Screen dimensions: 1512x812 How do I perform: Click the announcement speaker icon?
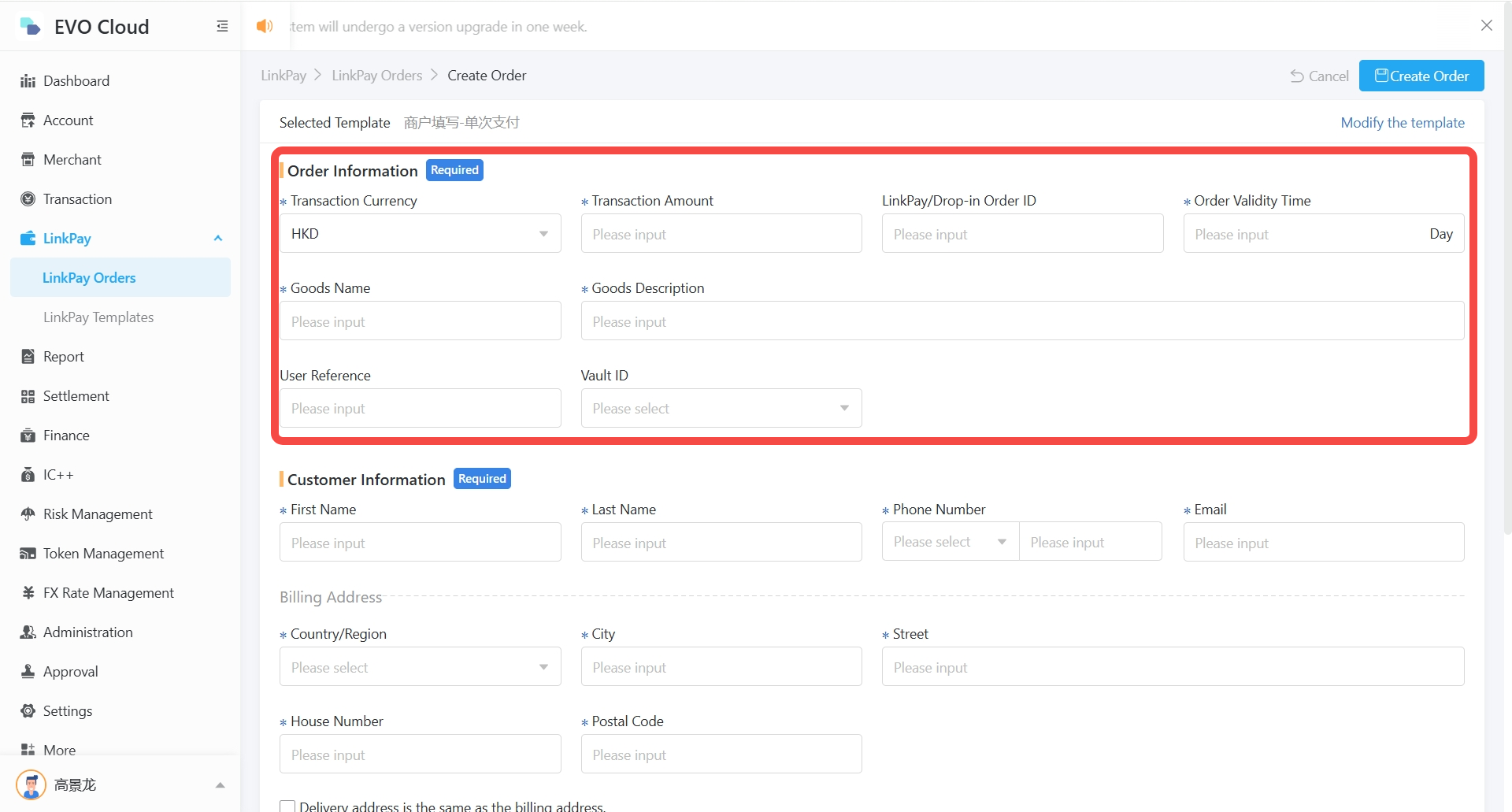coord(265,26)
